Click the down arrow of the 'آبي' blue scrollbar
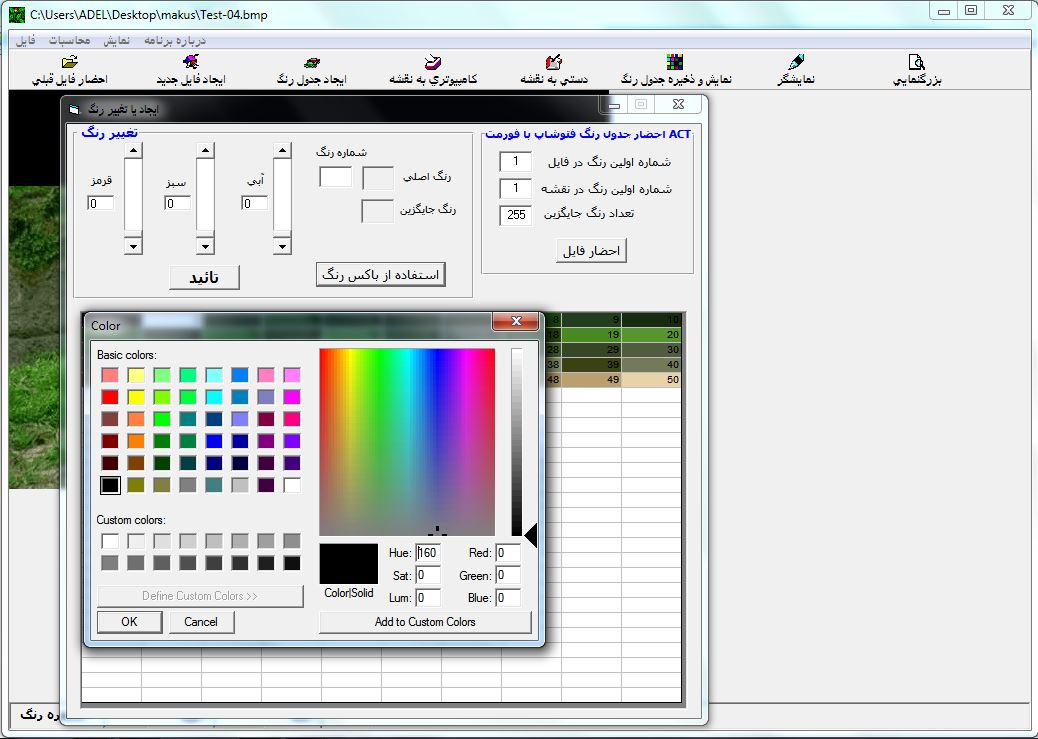The width and height of the screenshot is (1038, 739). tap(282, 246)
